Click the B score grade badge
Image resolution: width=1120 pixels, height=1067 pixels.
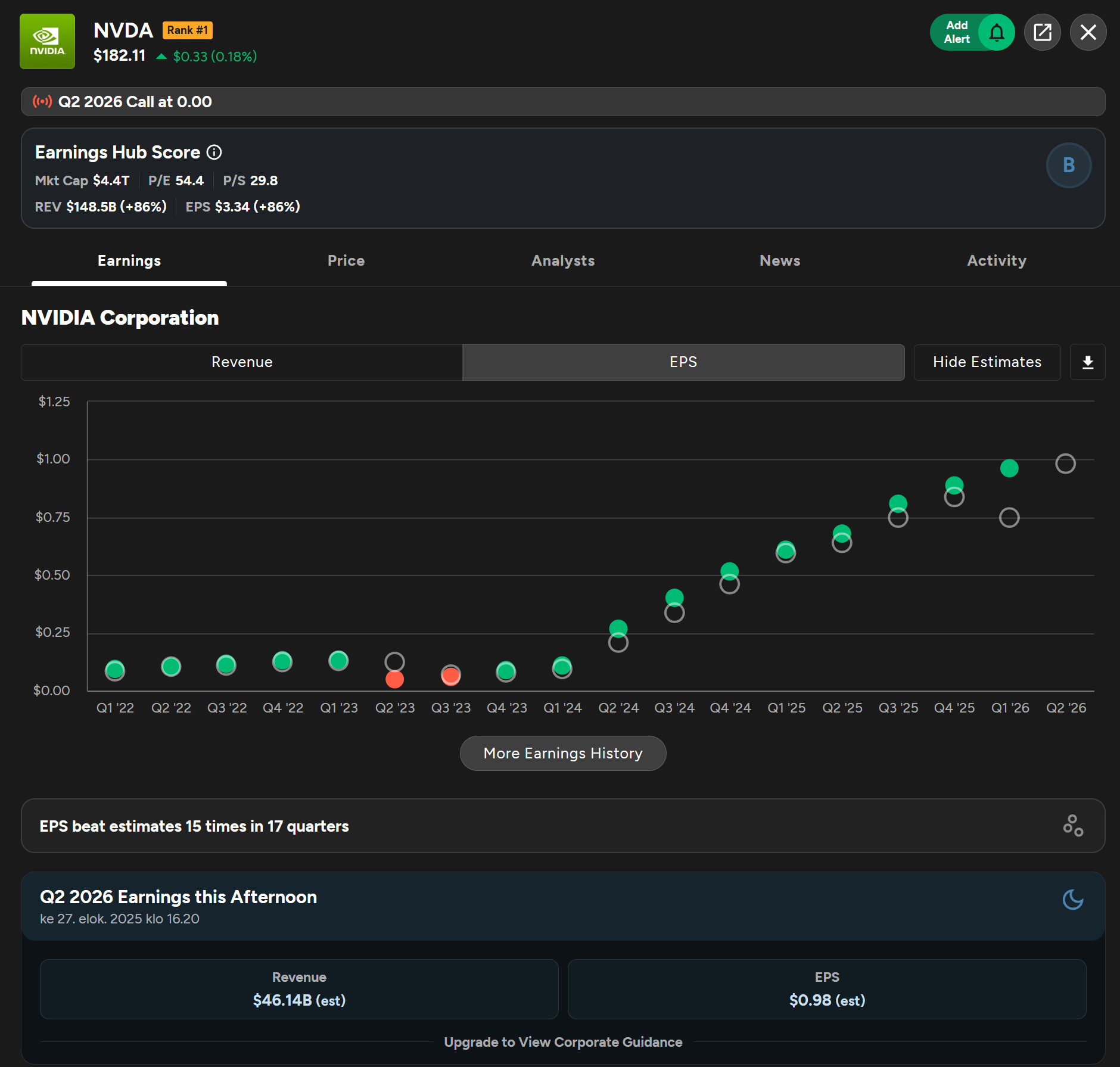click(x=1069, y=165)
